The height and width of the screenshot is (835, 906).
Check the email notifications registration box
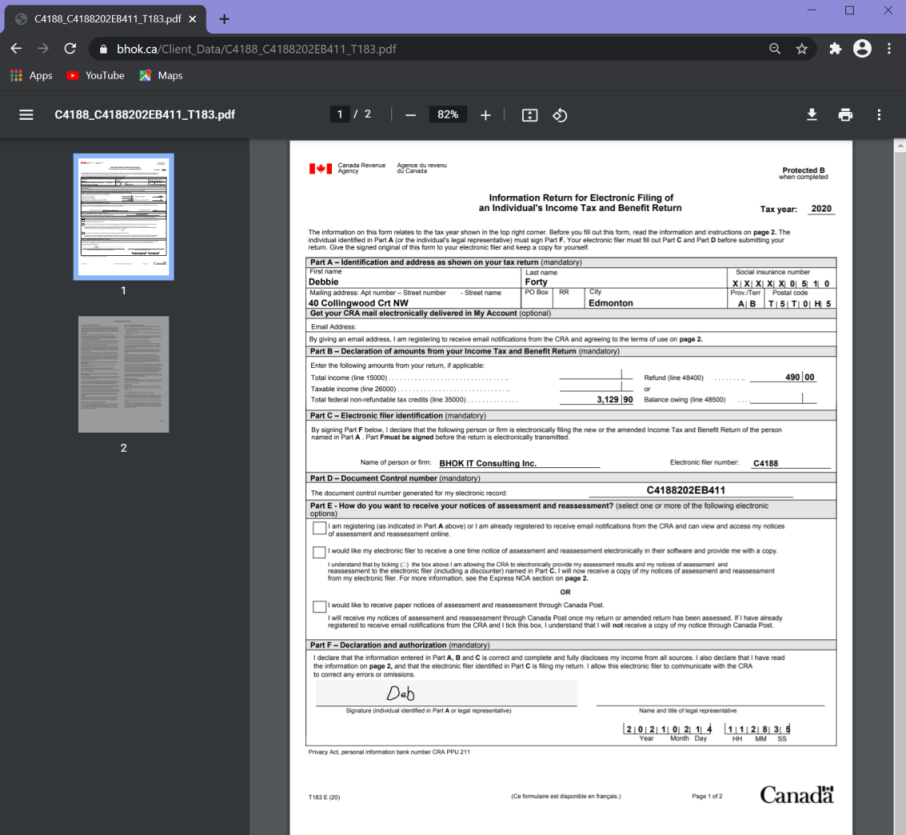coord(319,528)
